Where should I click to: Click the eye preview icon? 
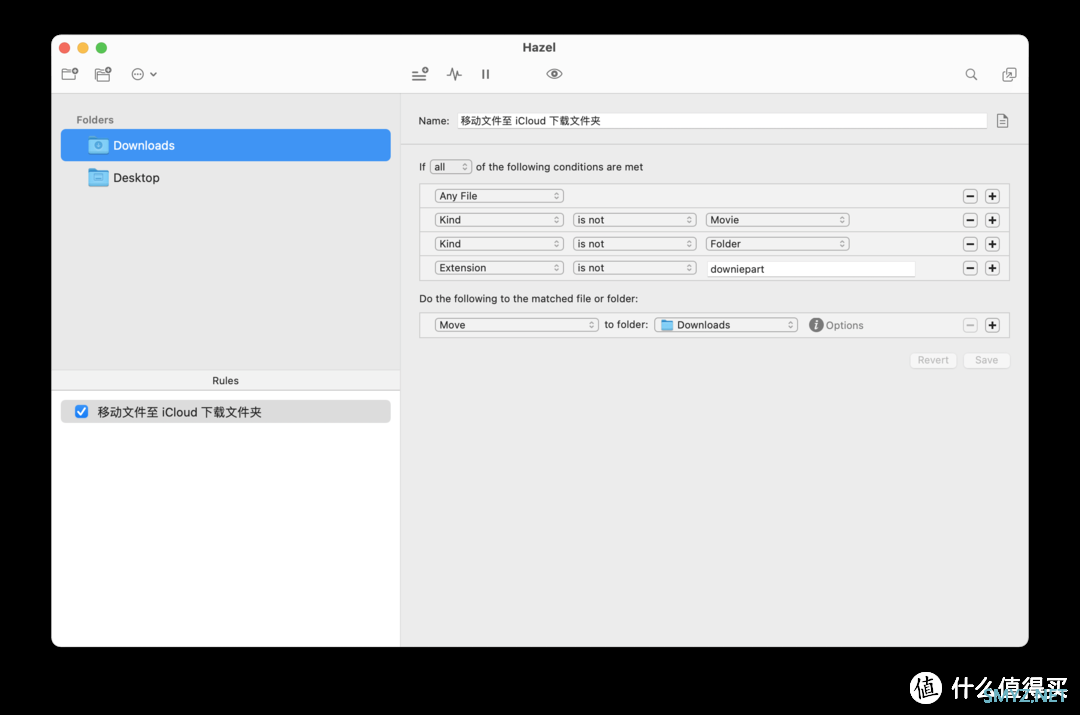[554, 74]
